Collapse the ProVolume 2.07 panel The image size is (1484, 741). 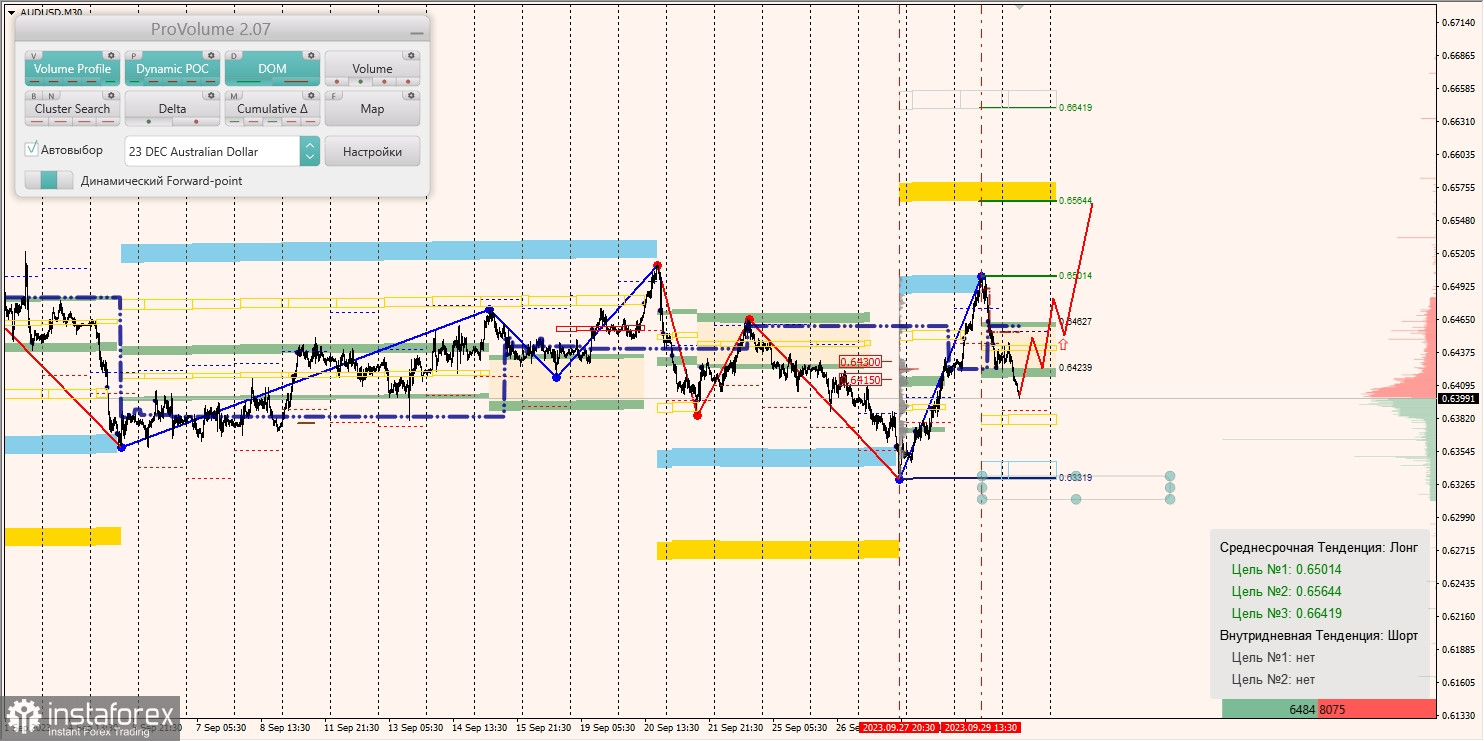point(417,33)
